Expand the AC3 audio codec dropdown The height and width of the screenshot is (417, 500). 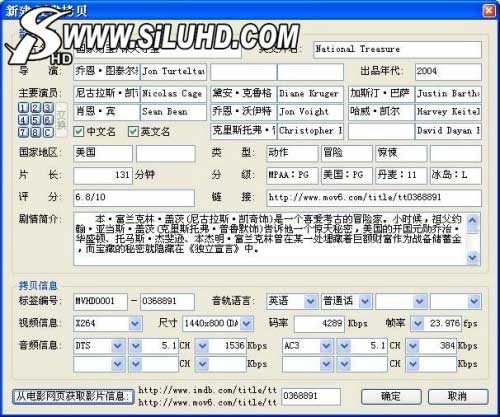[326, 346]
